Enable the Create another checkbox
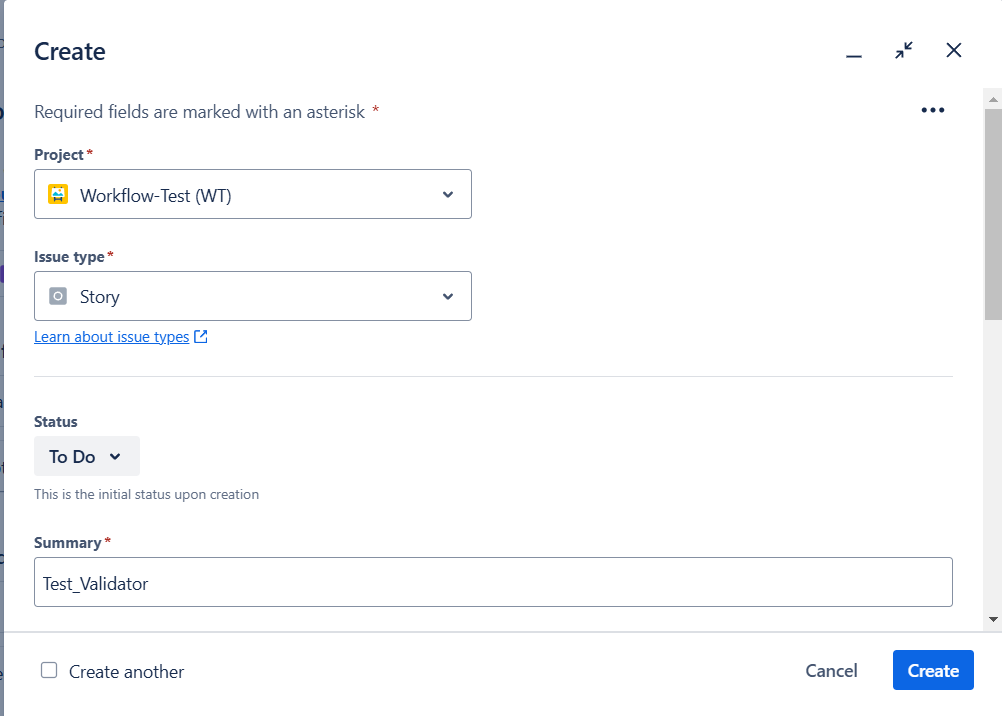This screenshot has width=1002, height=716. 49,671
